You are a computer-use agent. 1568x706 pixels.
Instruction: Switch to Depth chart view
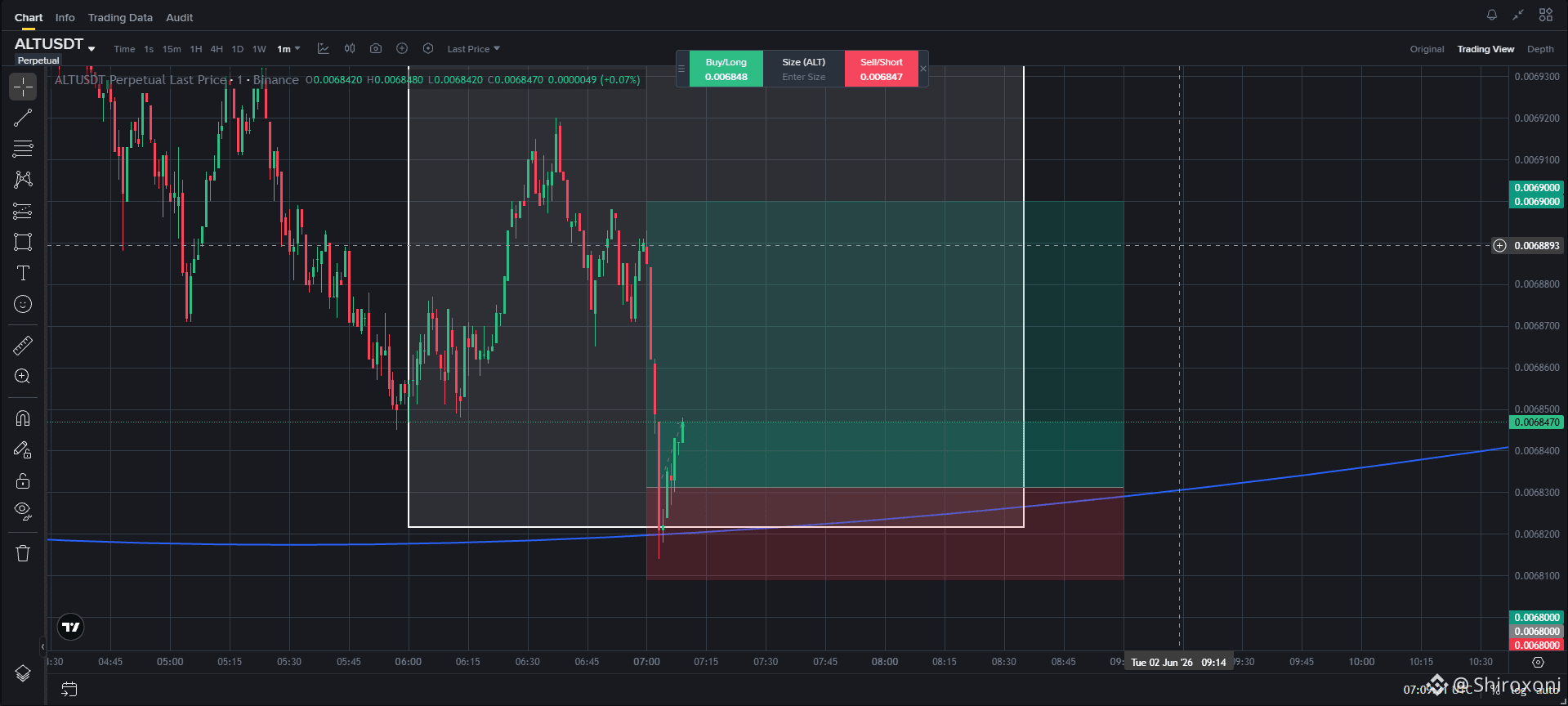pos(1540,49)
